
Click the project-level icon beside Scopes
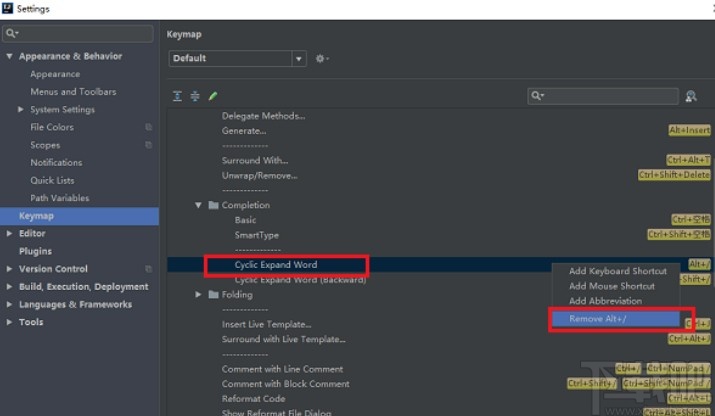click(148, 145)
